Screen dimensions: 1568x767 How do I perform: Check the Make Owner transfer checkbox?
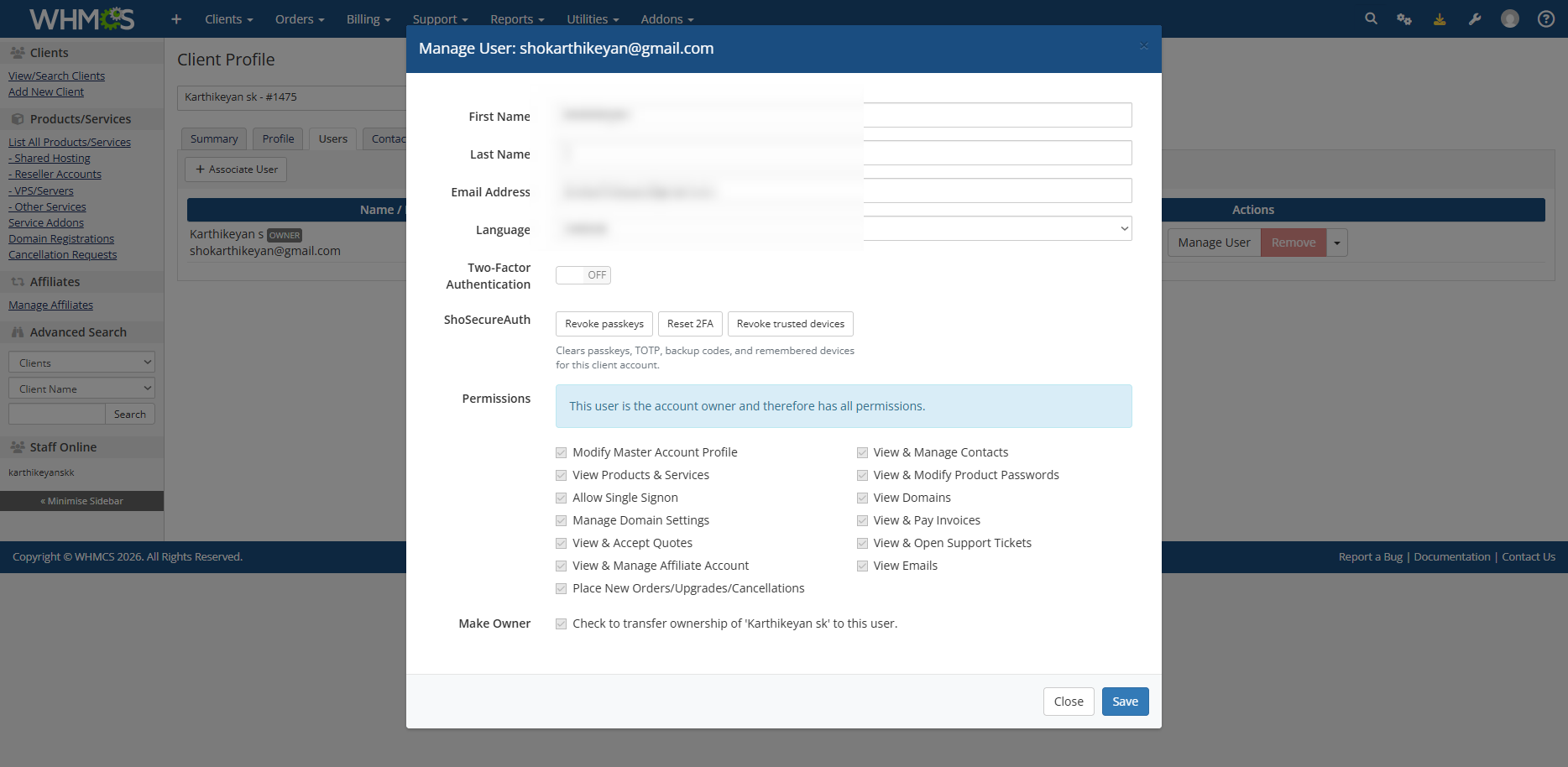click(561, 624)
